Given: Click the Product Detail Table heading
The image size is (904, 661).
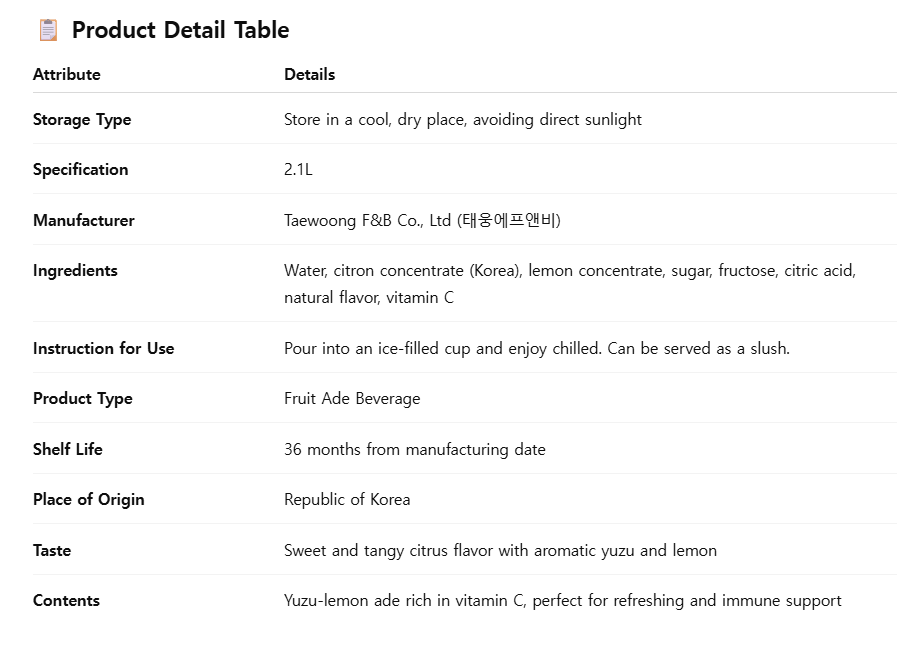Looking at the screenshot, I should [180, 30].
